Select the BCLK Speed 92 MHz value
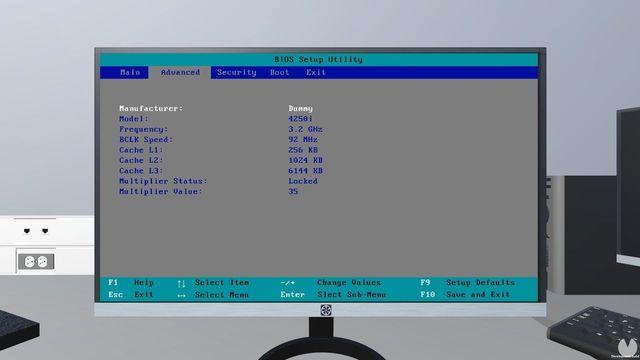This screenshot has width=640, height=360. click(302, 140)
